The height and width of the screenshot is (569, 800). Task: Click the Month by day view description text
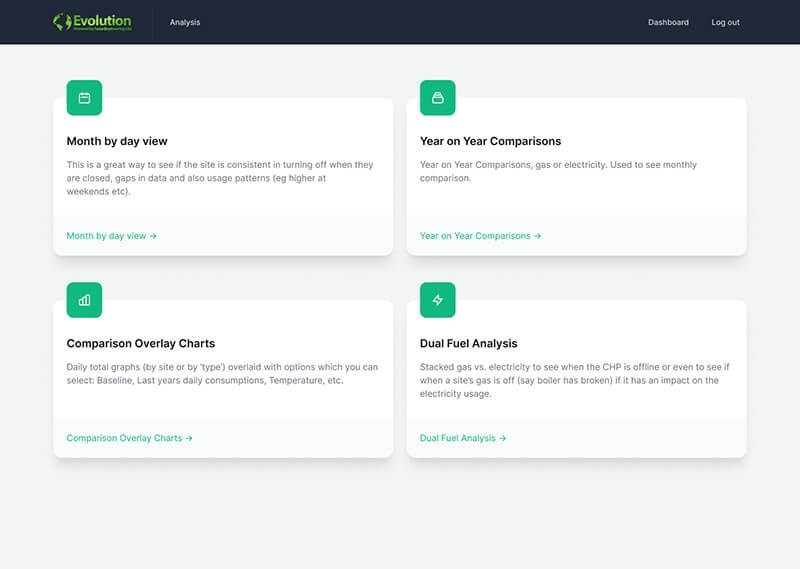[220, 177]
